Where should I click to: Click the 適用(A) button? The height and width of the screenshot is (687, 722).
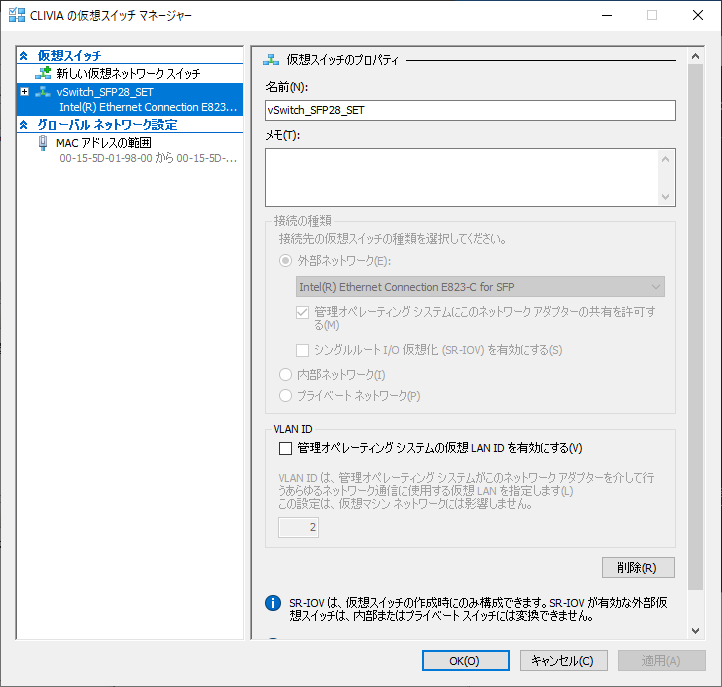click(662, 661)
